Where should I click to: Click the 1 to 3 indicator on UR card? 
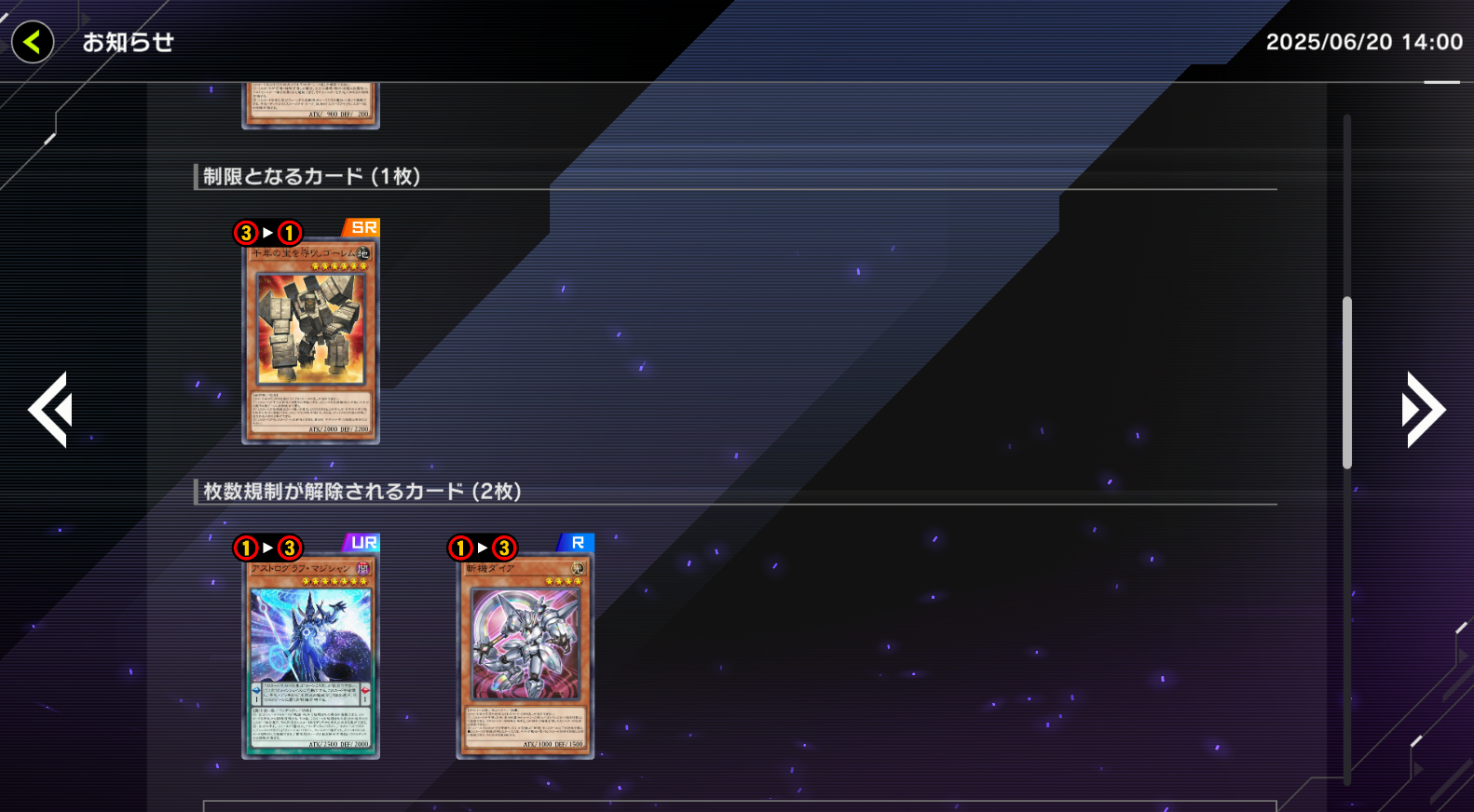pos(268,548)
